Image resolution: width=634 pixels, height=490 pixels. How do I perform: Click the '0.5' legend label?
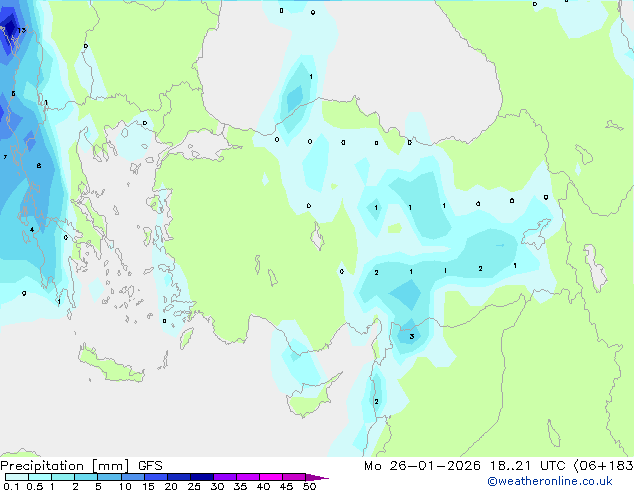34,486
